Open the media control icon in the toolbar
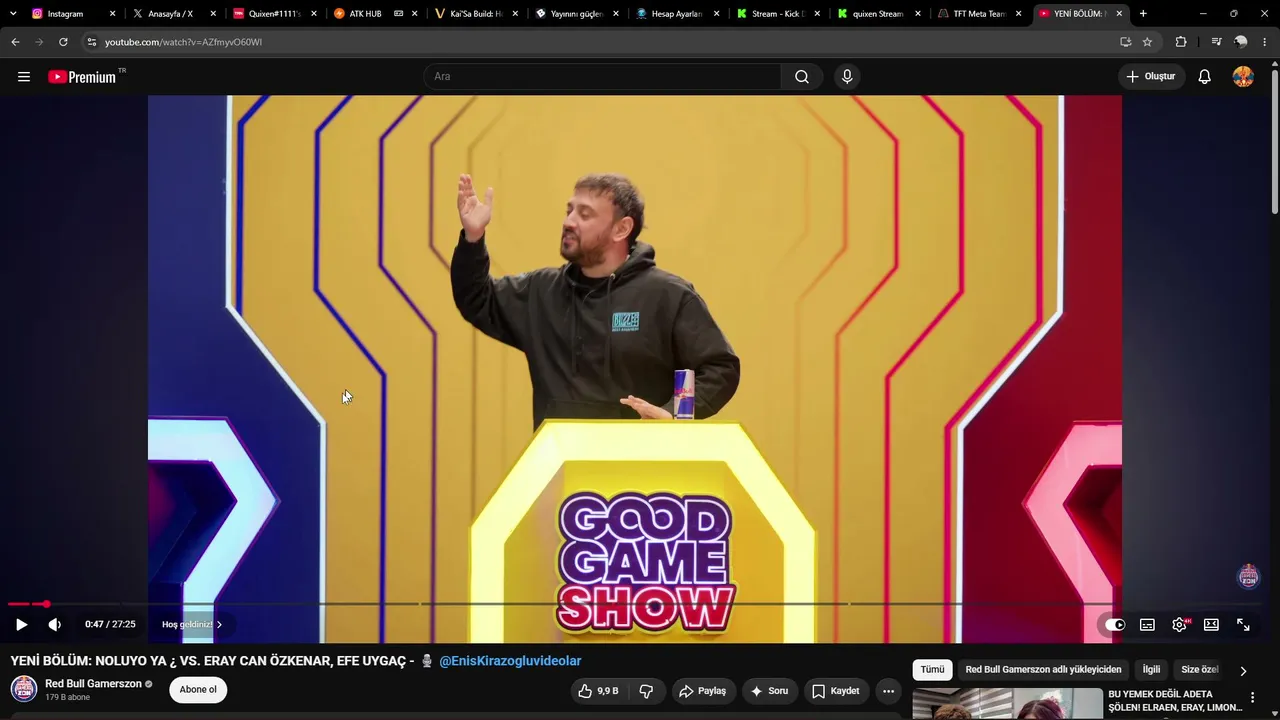Image resolution: width=1280 pixels, height=720 pixels. [x=1216, y=42]
